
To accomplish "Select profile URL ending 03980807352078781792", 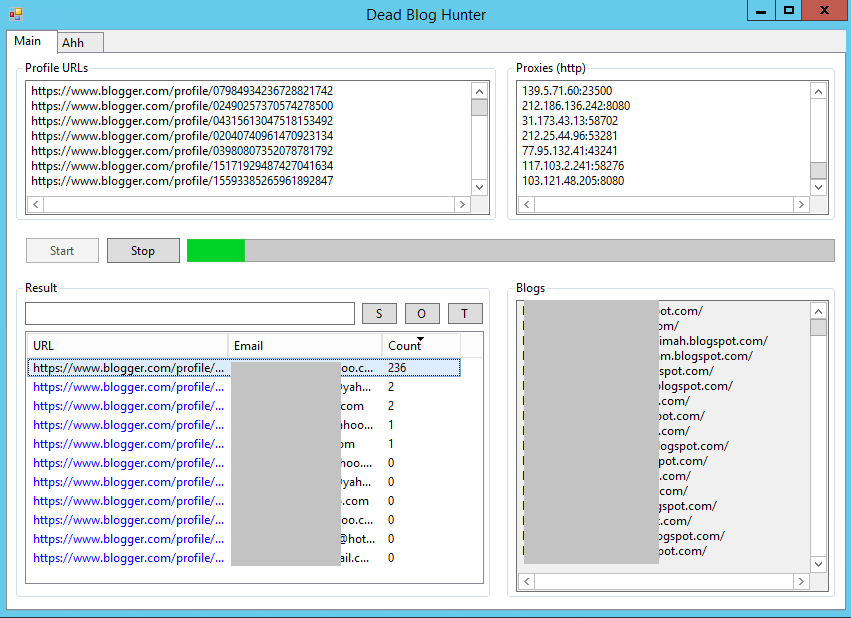I will [182, 151].
